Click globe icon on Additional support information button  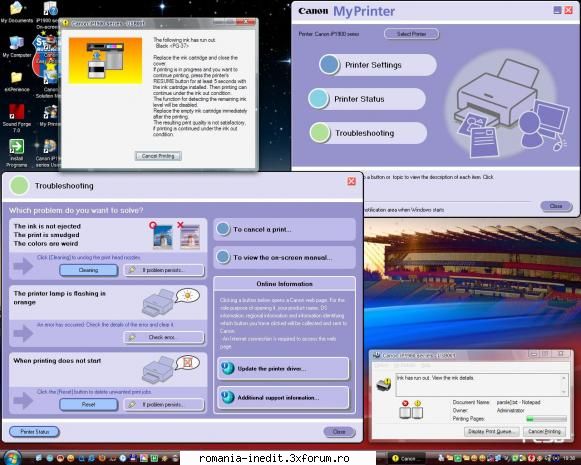[x=228, y=397]
